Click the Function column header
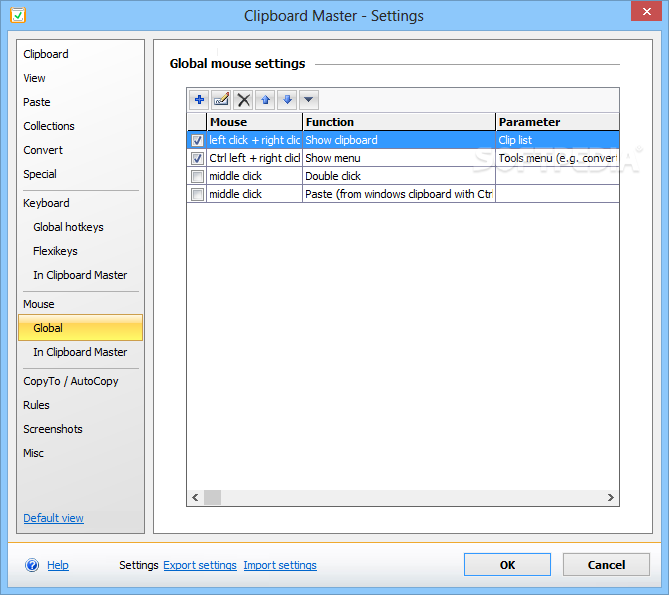 tap(399, 122)
